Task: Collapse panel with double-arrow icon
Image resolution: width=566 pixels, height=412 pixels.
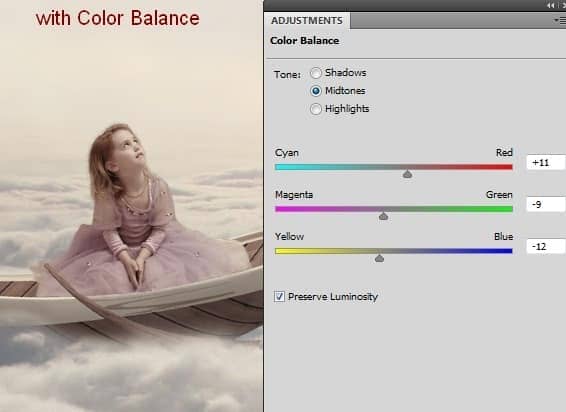Action: (551, 5)
